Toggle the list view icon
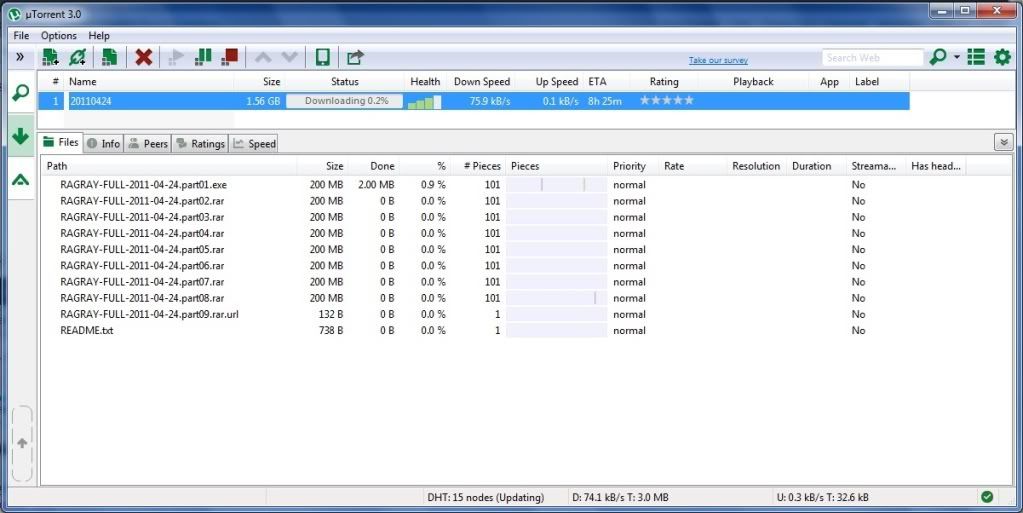 tap(976, 57)
